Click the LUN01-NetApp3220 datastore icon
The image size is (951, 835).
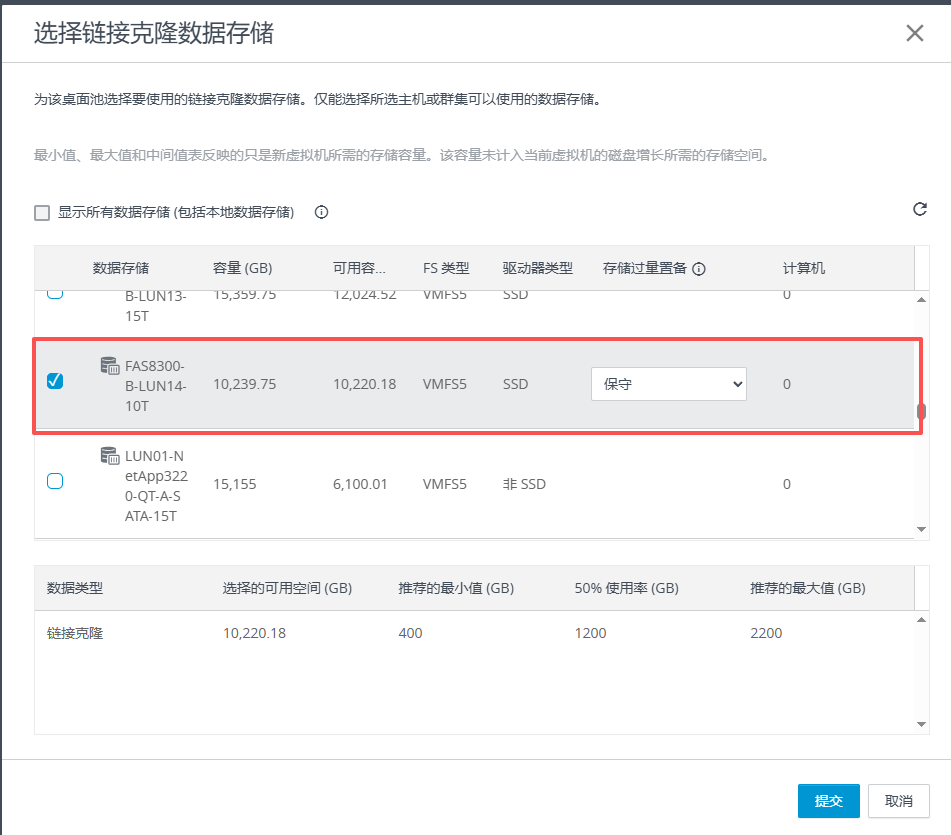point(110,457)
